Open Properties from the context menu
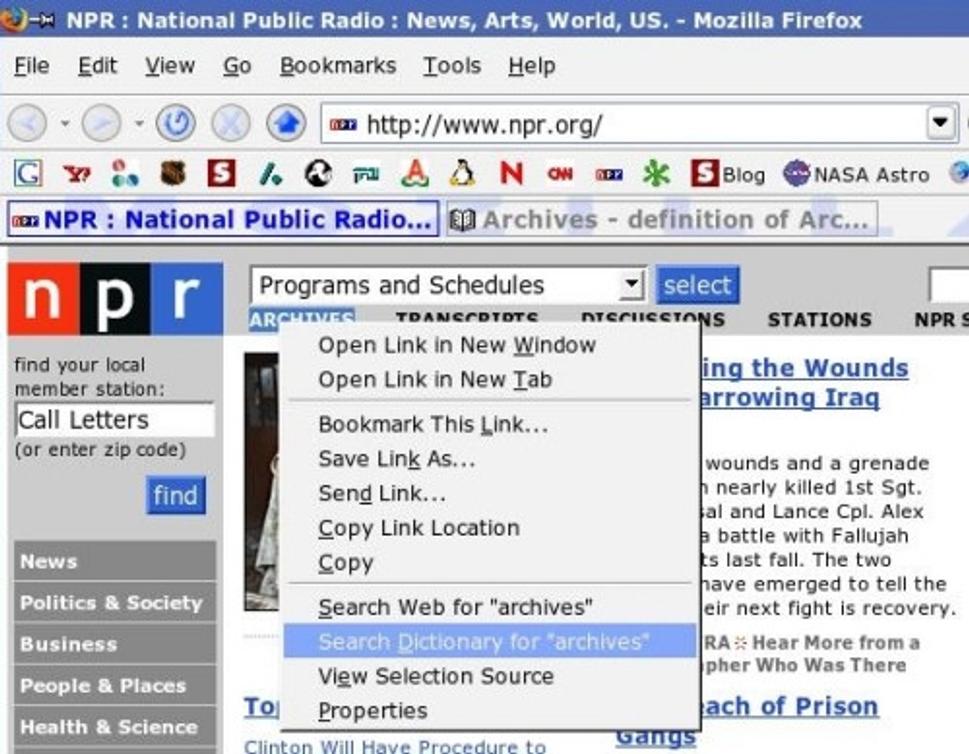The height and width of the screenshot is (754, 969). point(491,711)
